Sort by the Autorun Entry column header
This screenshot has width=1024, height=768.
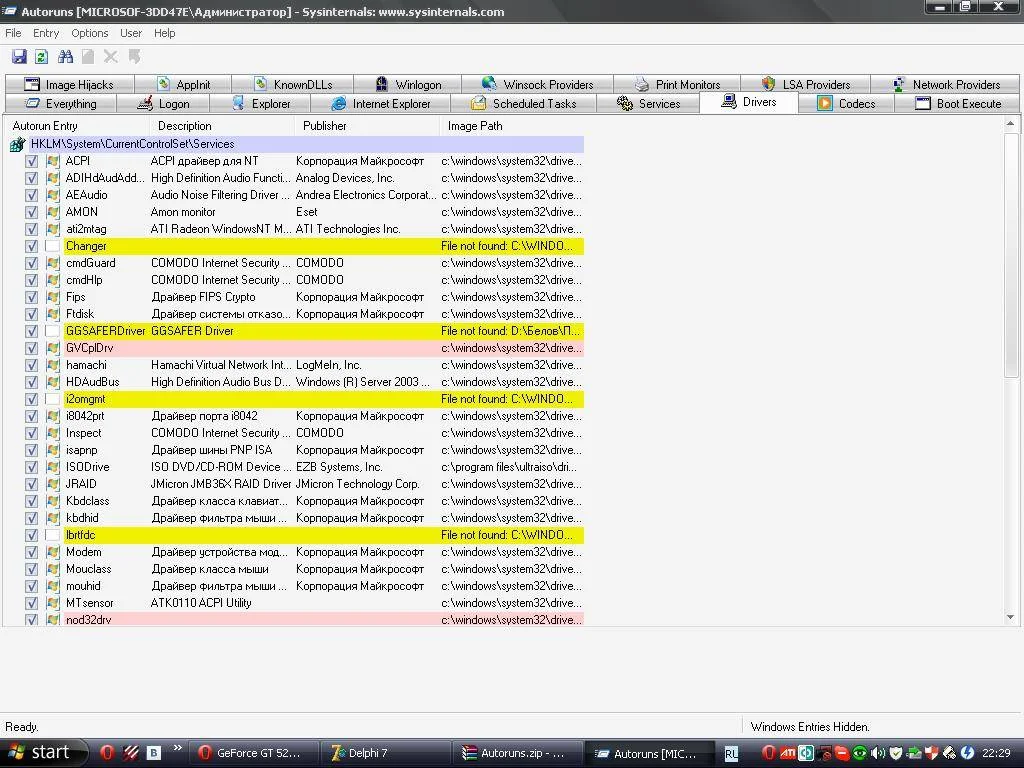point(77,126)
